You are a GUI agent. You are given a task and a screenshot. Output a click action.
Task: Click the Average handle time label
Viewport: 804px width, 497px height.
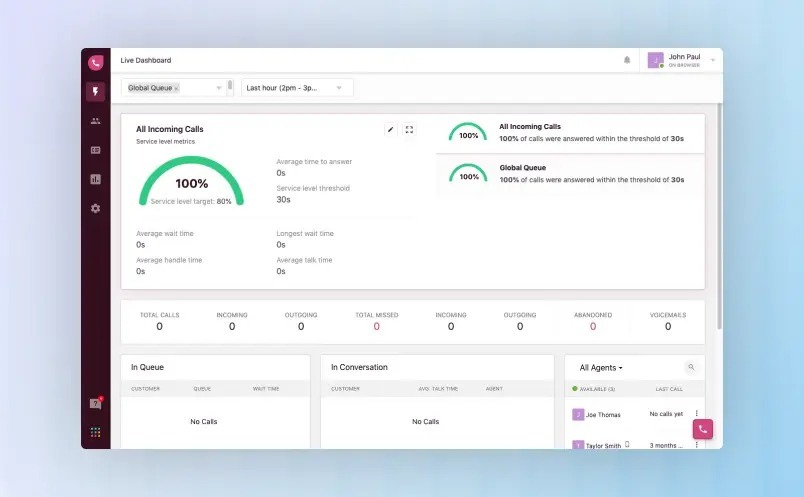pos(169,260)
